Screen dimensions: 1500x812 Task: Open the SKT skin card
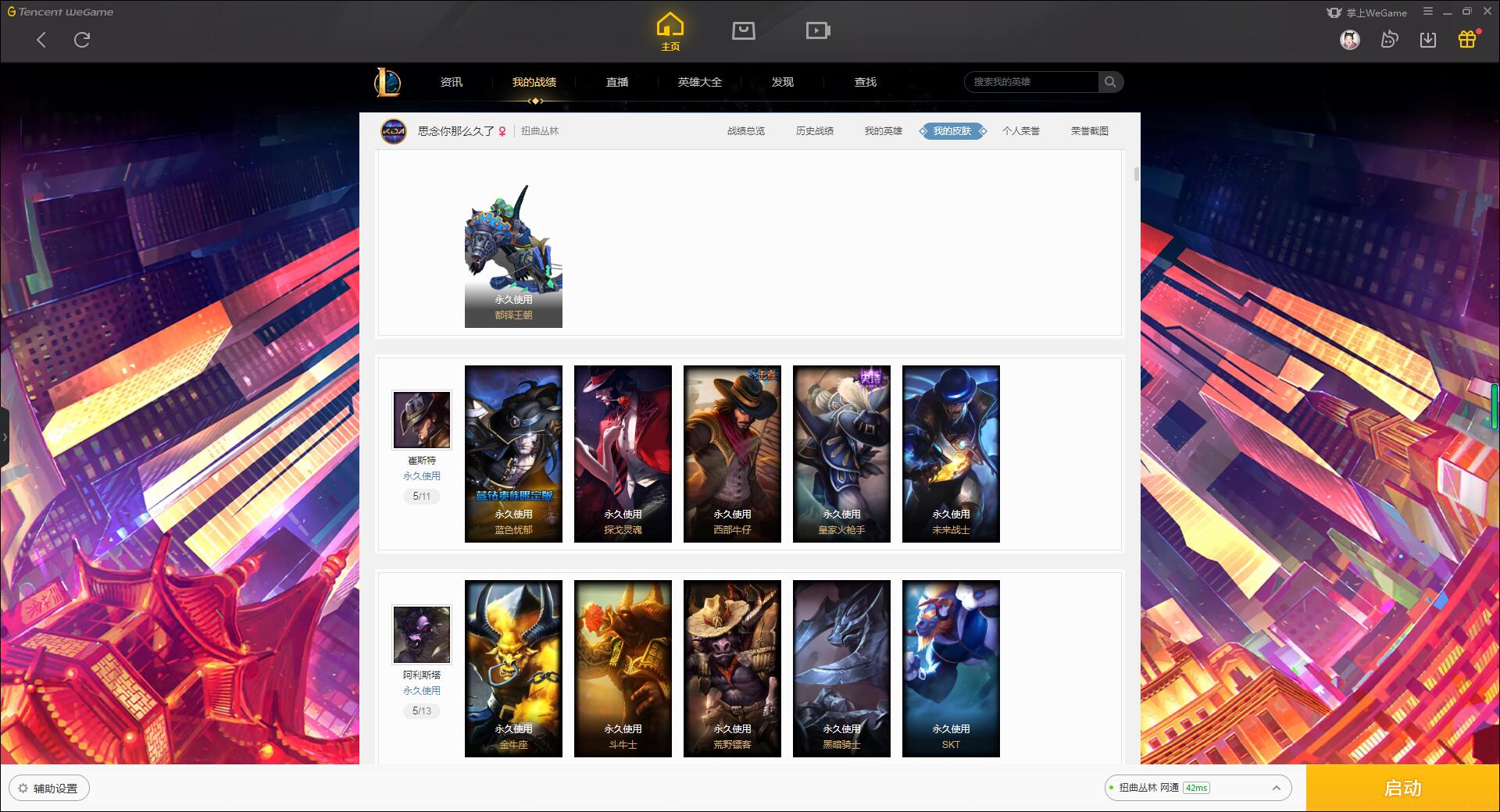pyautogui.click(x=951, y=668)
